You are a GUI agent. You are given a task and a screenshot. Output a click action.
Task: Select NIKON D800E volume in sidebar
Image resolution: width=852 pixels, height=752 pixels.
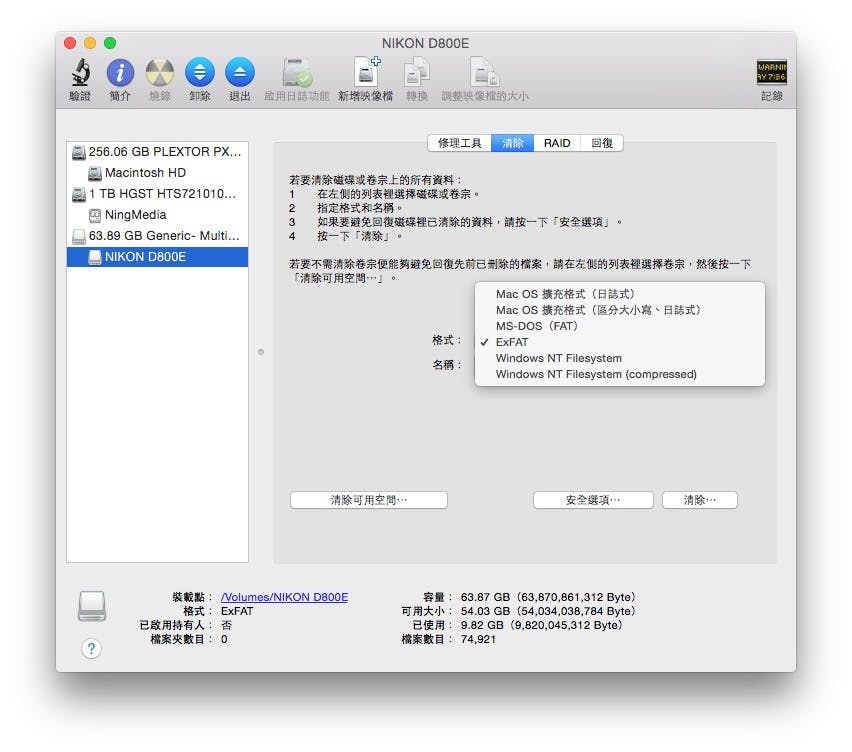click(158, 257)
